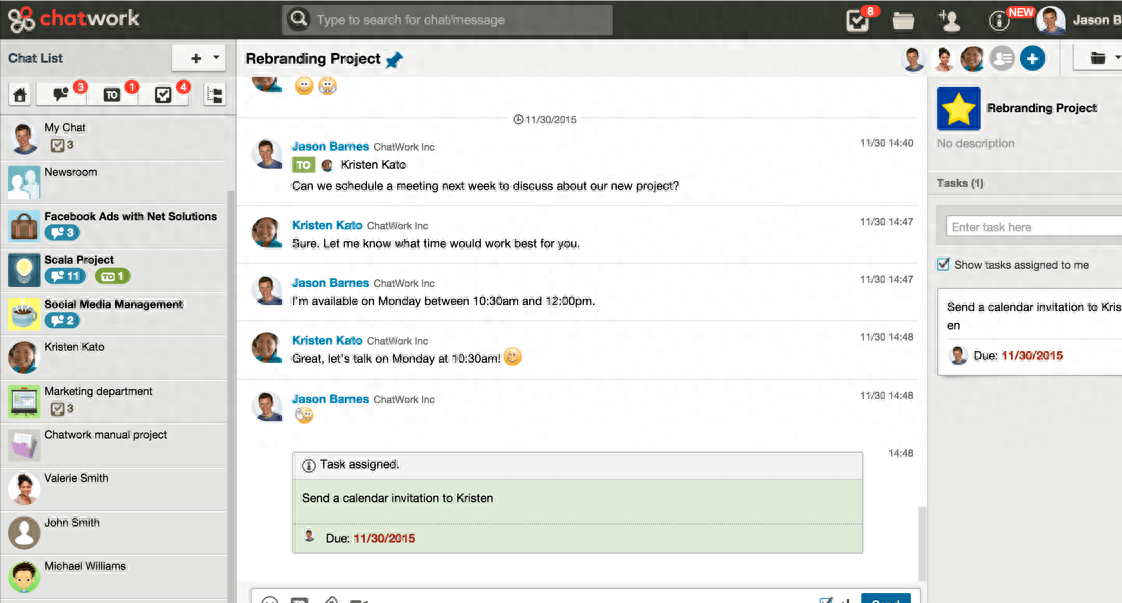
Task: Open the gray member list icon
Action: (x=1002, y=59)
